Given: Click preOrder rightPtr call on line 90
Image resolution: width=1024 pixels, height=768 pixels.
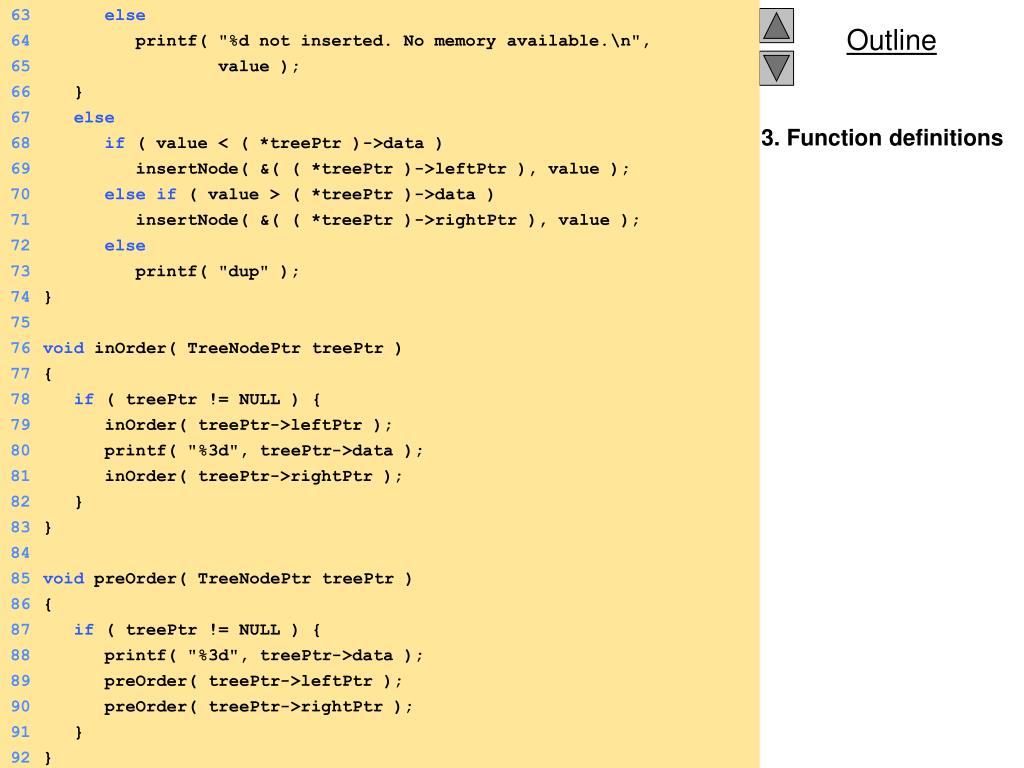Looking at the screenshot, I should (258, 707).
